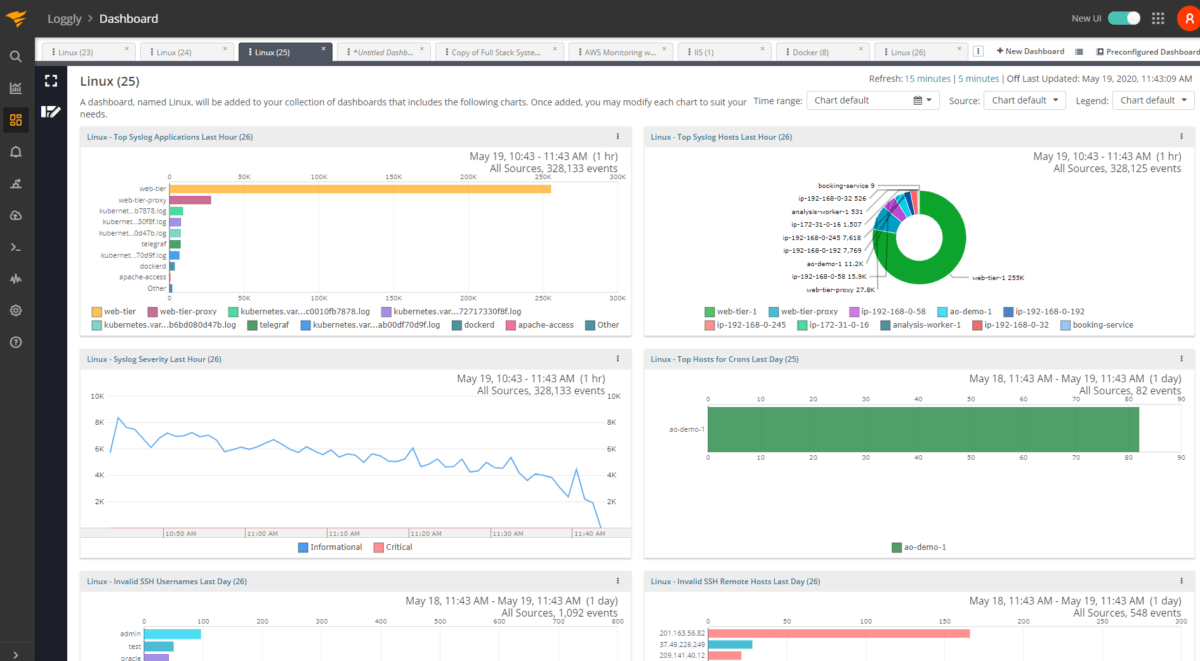Open Alerts via the bell icon

pyautogui.click(x=15, y=151)
